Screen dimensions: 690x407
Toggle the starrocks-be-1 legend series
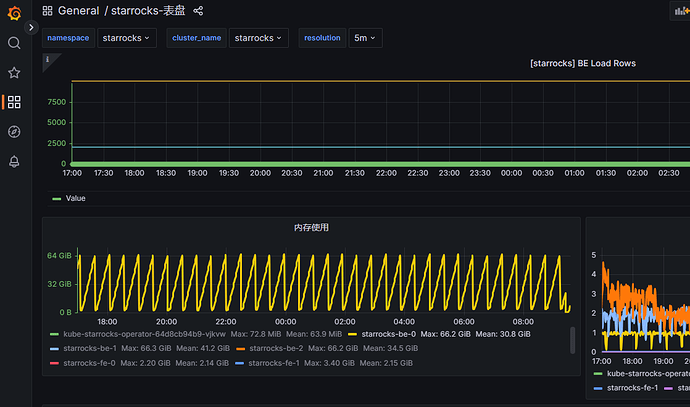[x=90, y=348]
